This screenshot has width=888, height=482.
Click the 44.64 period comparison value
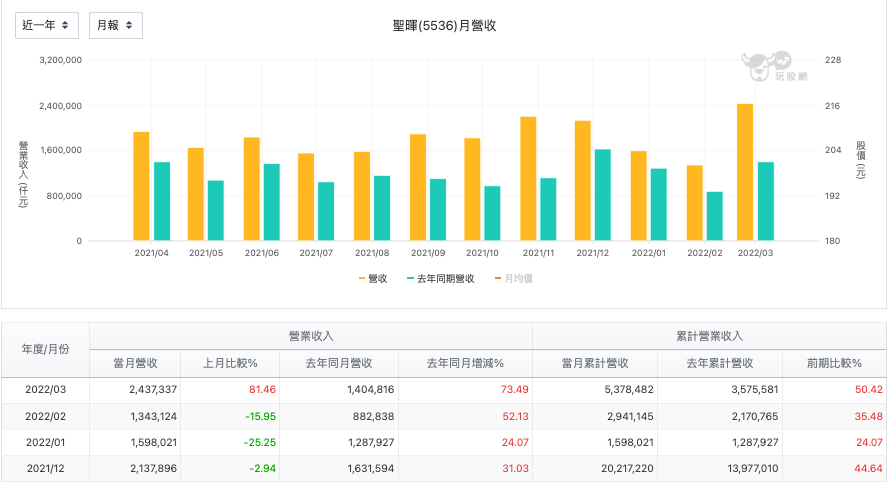(869, 468)
